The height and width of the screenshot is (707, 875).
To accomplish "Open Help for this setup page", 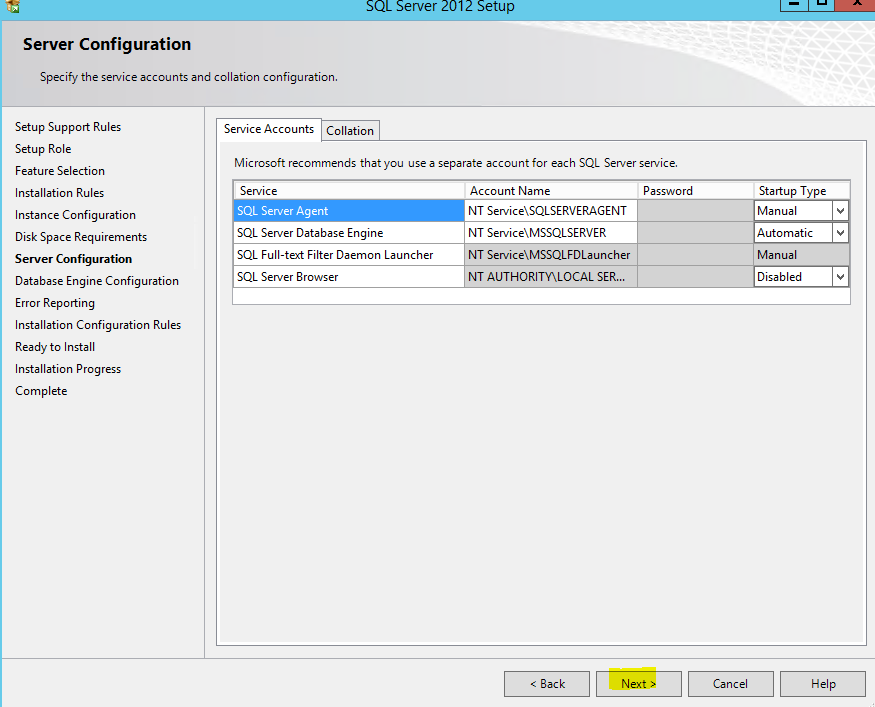I will point(823,684).
